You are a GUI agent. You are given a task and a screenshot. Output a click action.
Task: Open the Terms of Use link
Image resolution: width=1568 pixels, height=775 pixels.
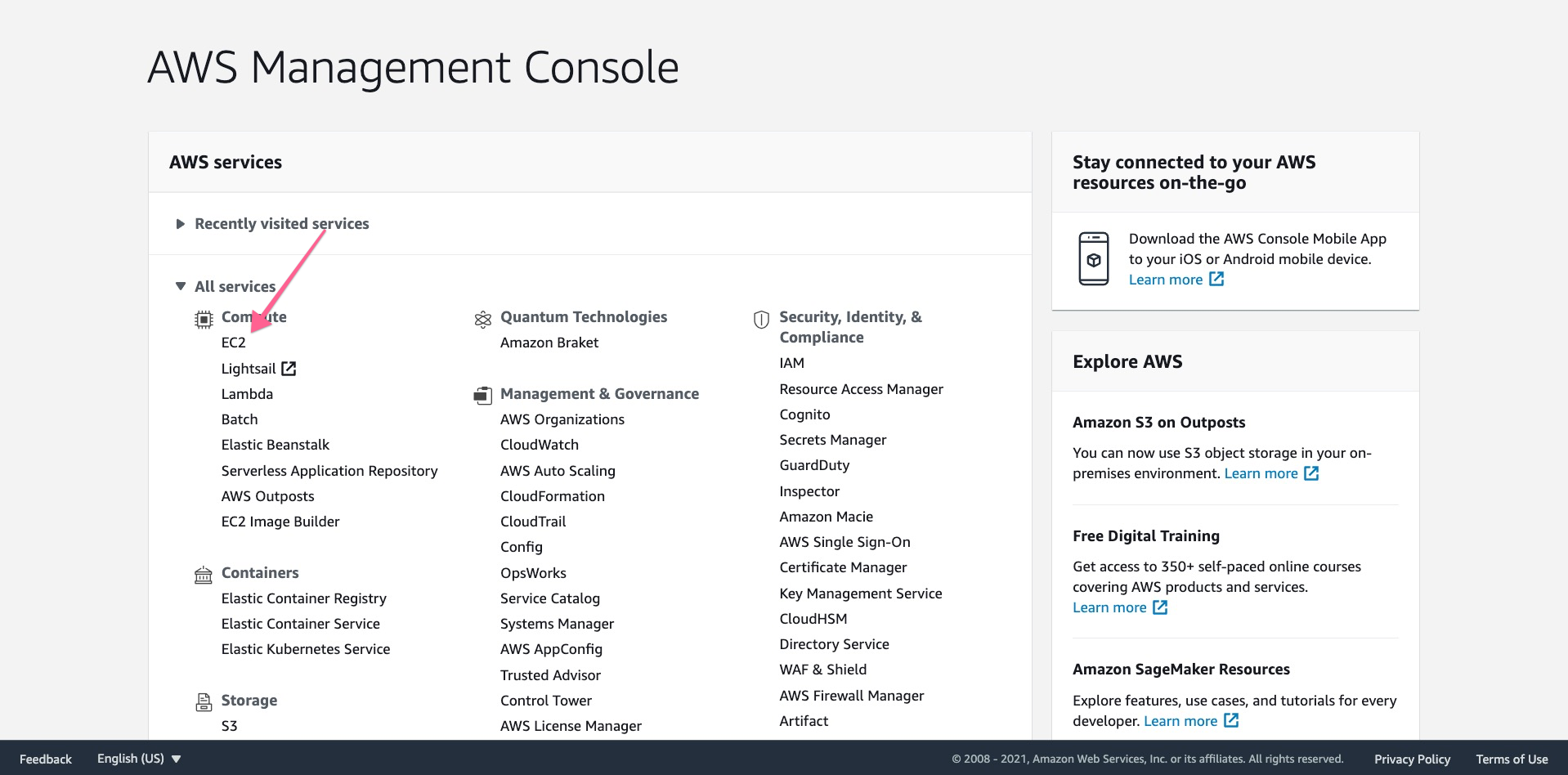pos(1512,759)
